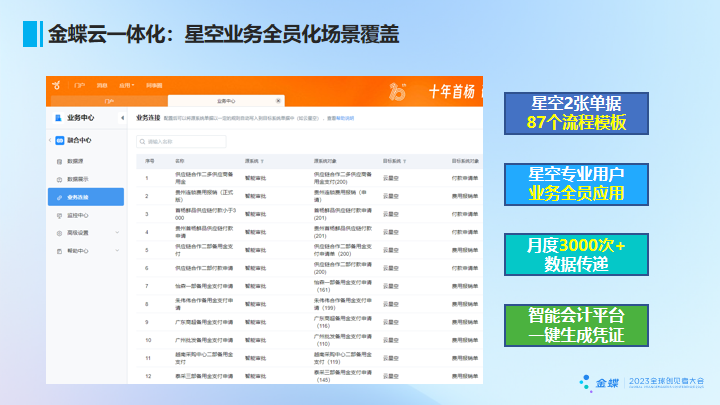Screen dimensions: 720x405
Task: Click the 87个流程模板 blue box
Action: 576,113
